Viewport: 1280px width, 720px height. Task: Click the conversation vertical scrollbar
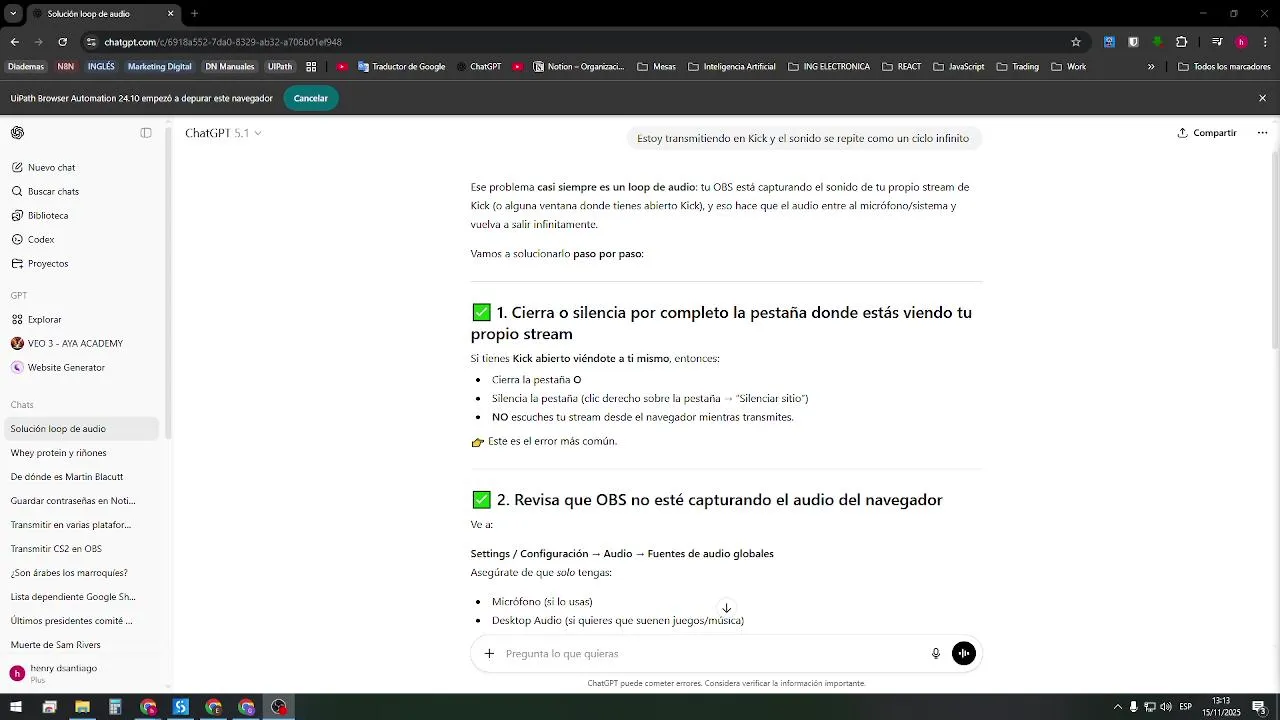[1275, 250]
